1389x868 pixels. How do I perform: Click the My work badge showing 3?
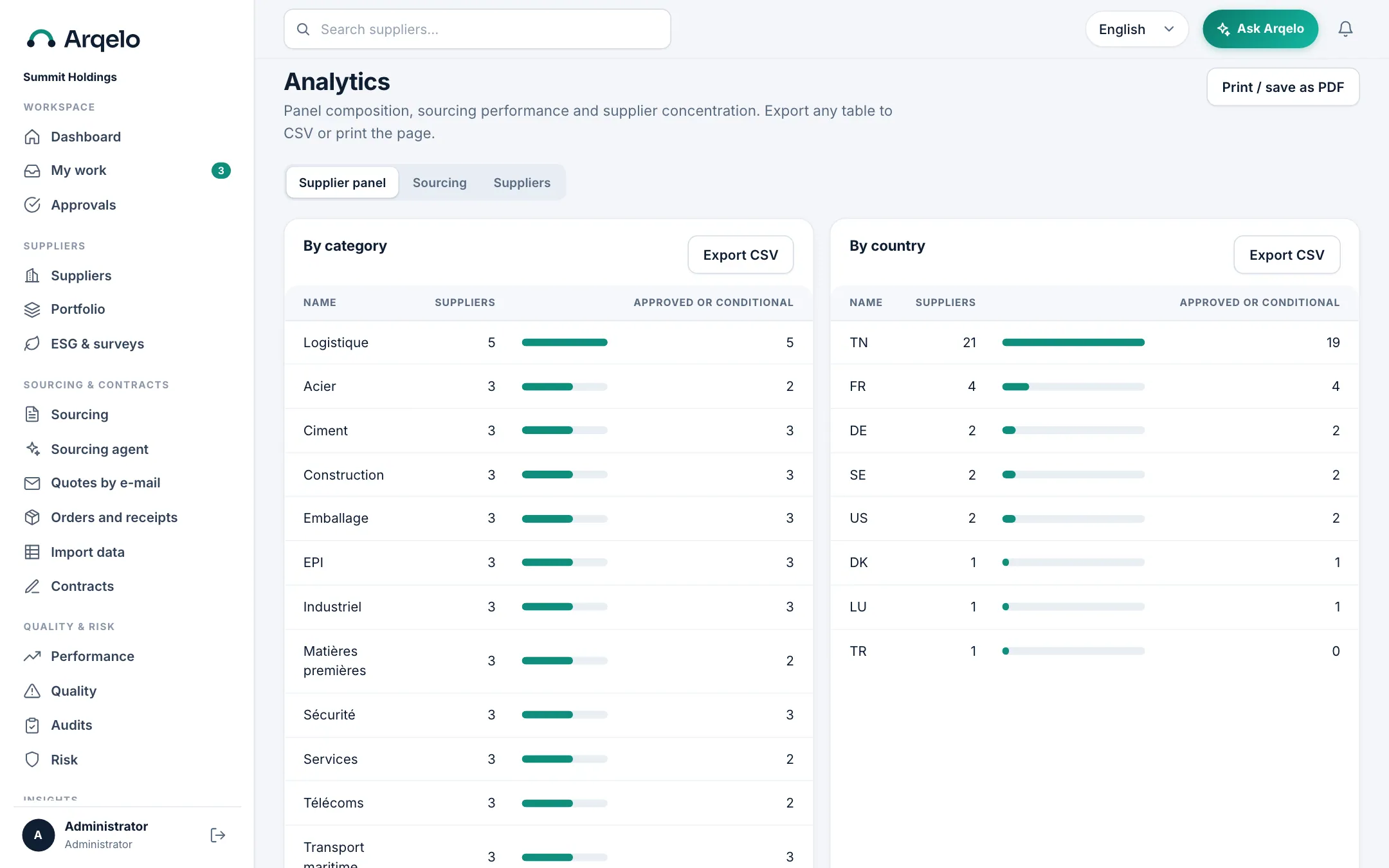pyautogui.click(x=221, y=170)
